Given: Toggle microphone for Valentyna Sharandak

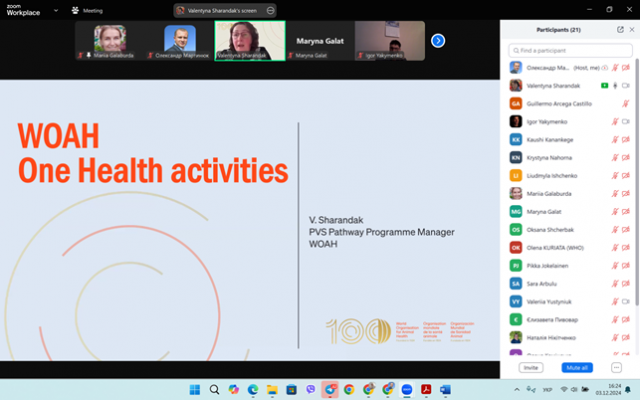Looking at the screenshot, I should [x=615, y=86].
